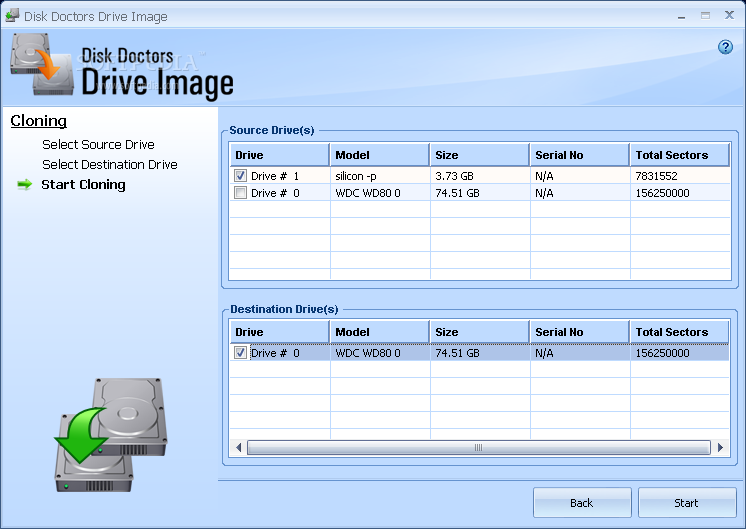Sort source list by Total Sectors column

click(x=680, y=155)
